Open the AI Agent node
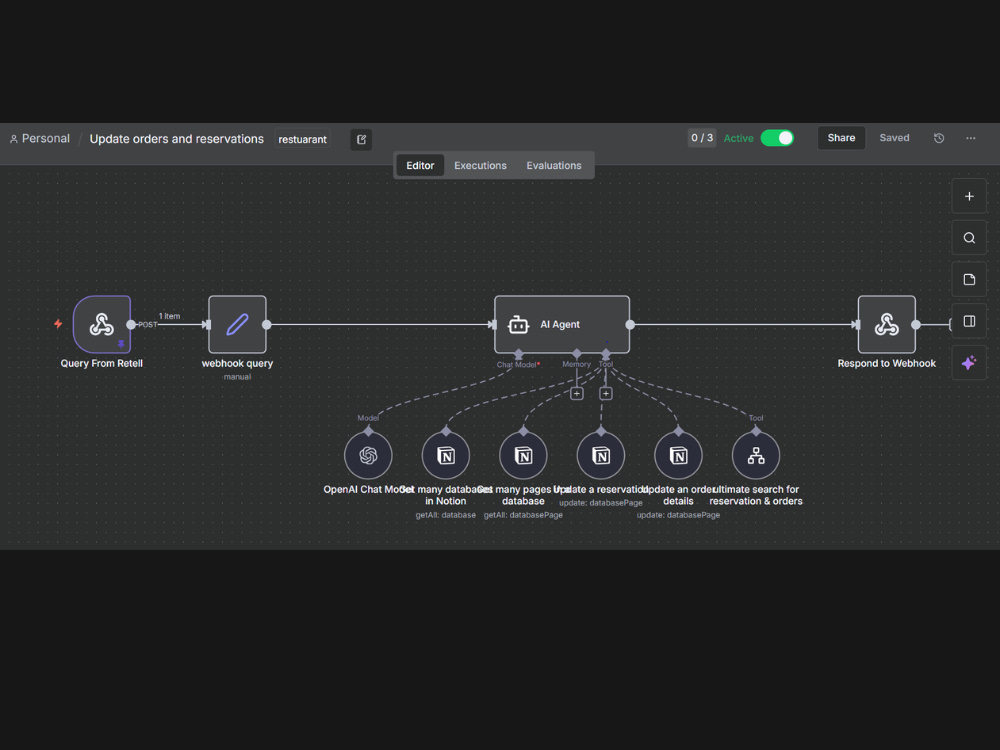 tap(562, 324)
